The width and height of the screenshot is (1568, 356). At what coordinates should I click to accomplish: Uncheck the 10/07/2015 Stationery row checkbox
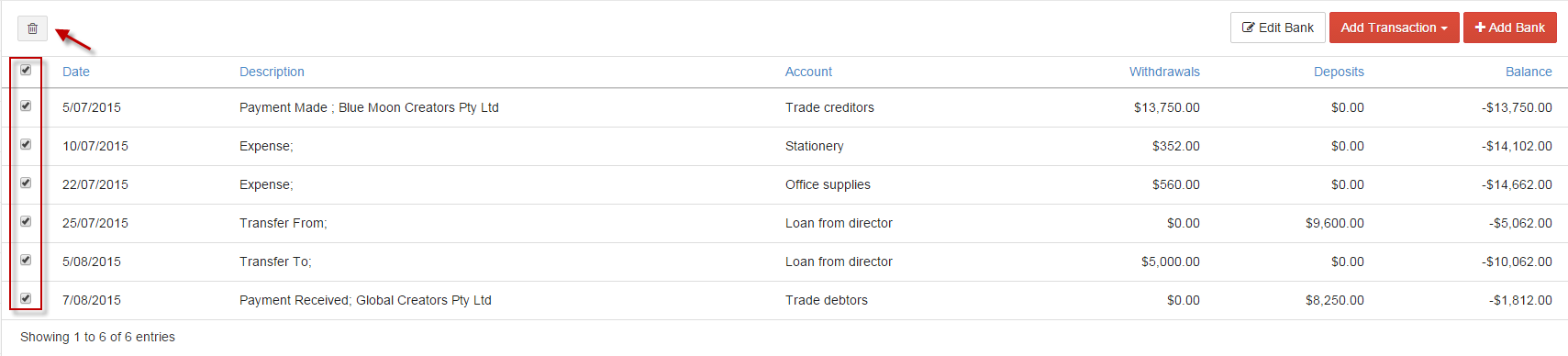tap(26, 144)
